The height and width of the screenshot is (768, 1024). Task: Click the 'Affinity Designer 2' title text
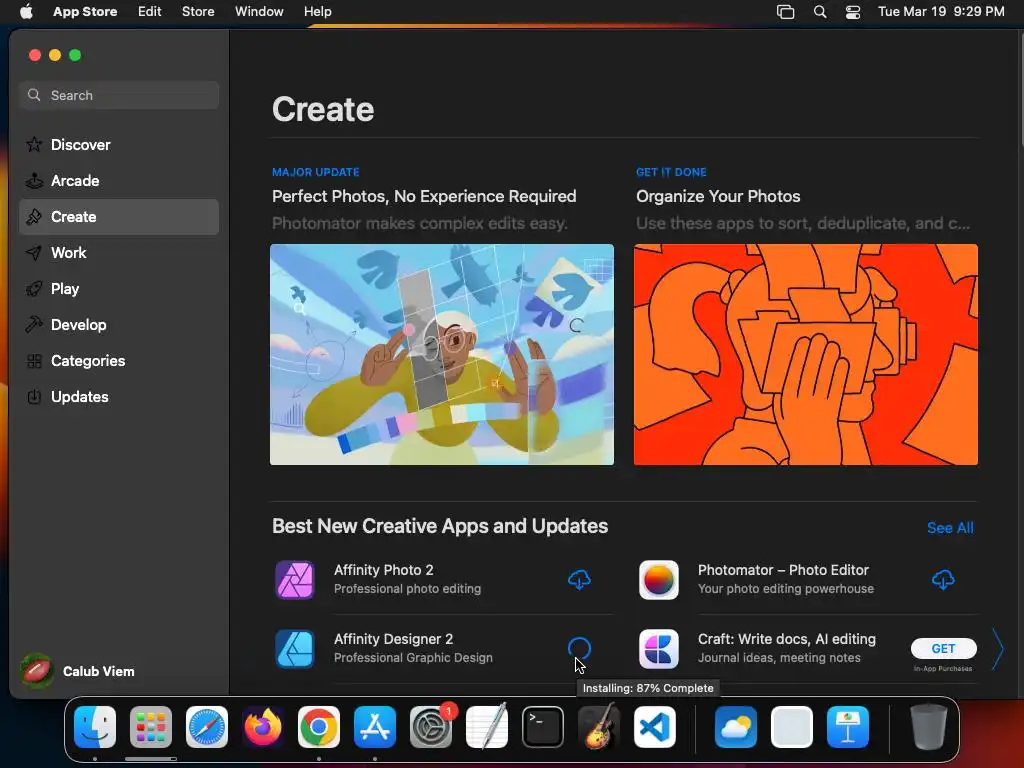[x=393, y=639]
